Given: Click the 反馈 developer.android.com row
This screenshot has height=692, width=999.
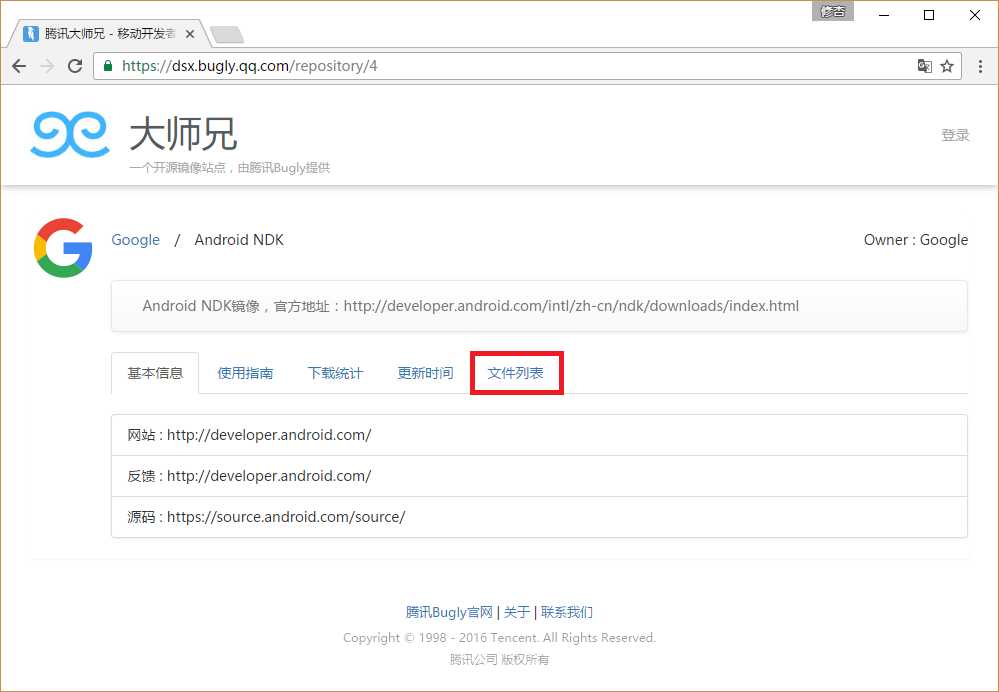Looking at the screenshot, I should [x=539, y=476].
